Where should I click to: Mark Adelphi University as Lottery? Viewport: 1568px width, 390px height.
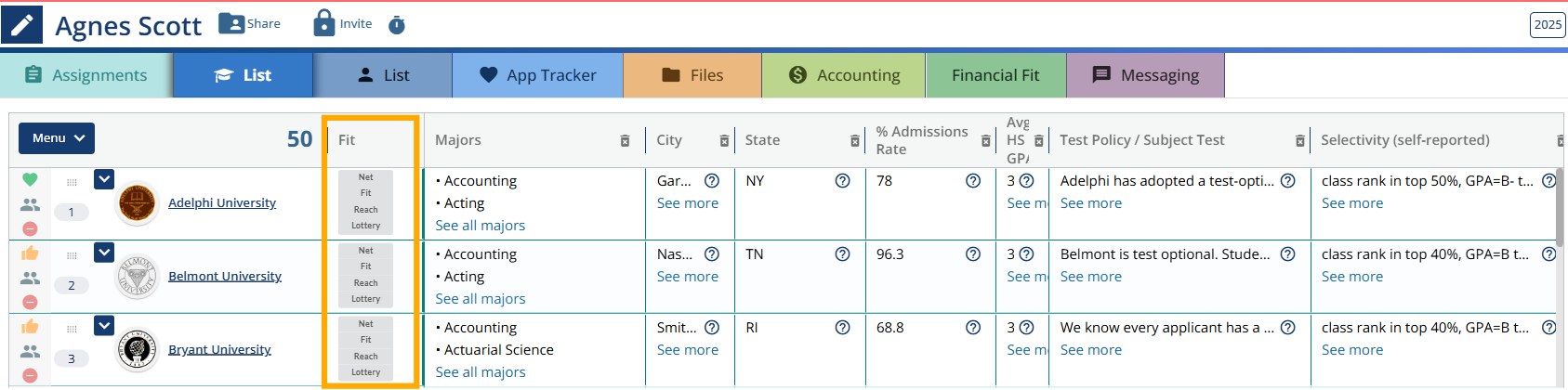tap(365, 226)
